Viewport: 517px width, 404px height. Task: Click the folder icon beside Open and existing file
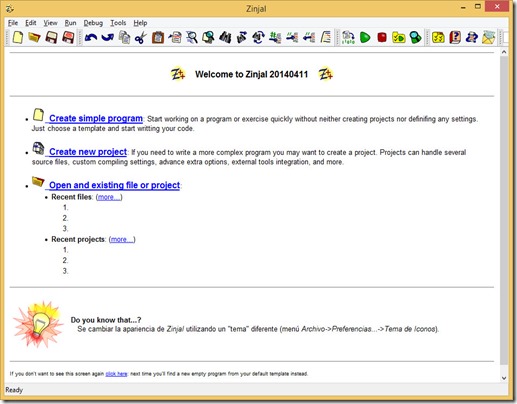tap(38, 182)
